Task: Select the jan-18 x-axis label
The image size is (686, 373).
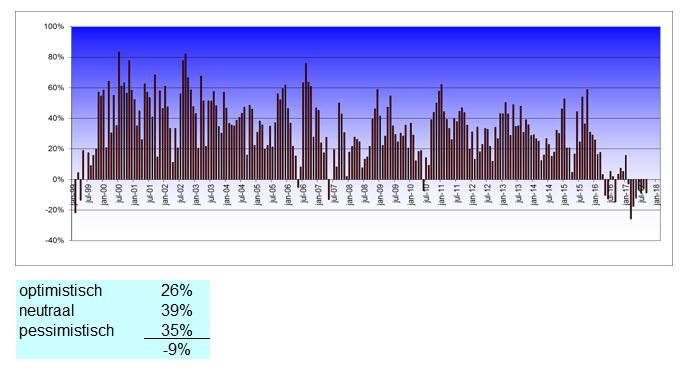Action: (656, 195)
